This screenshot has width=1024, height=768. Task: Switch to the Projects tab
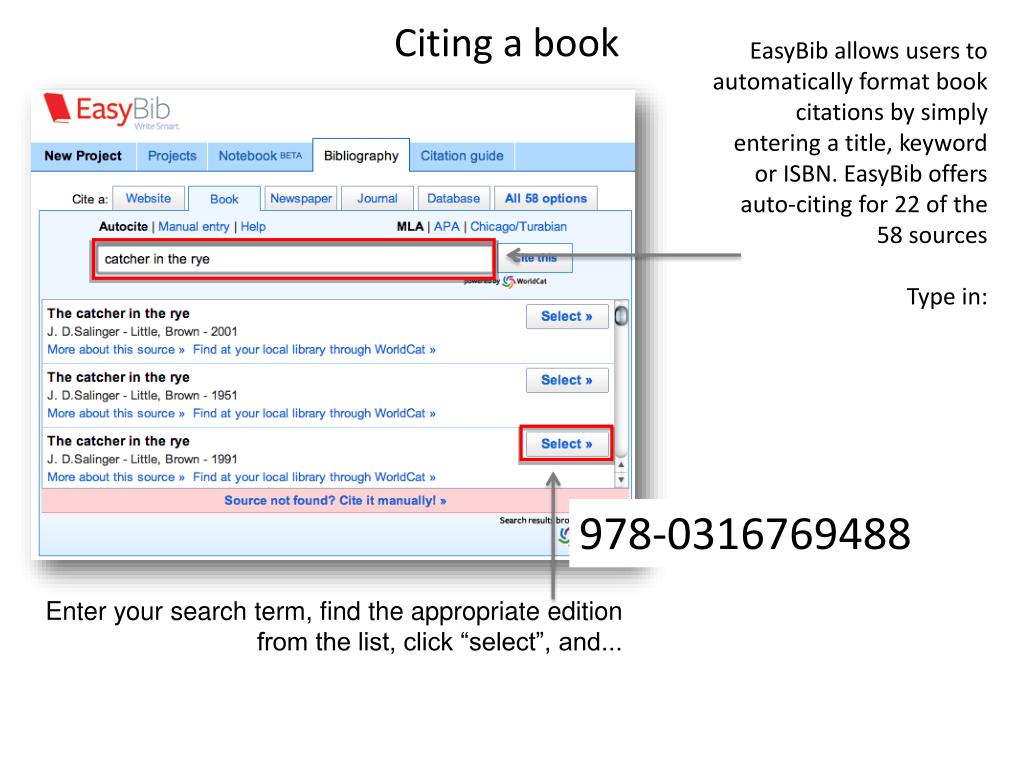[x=172, y=156]
